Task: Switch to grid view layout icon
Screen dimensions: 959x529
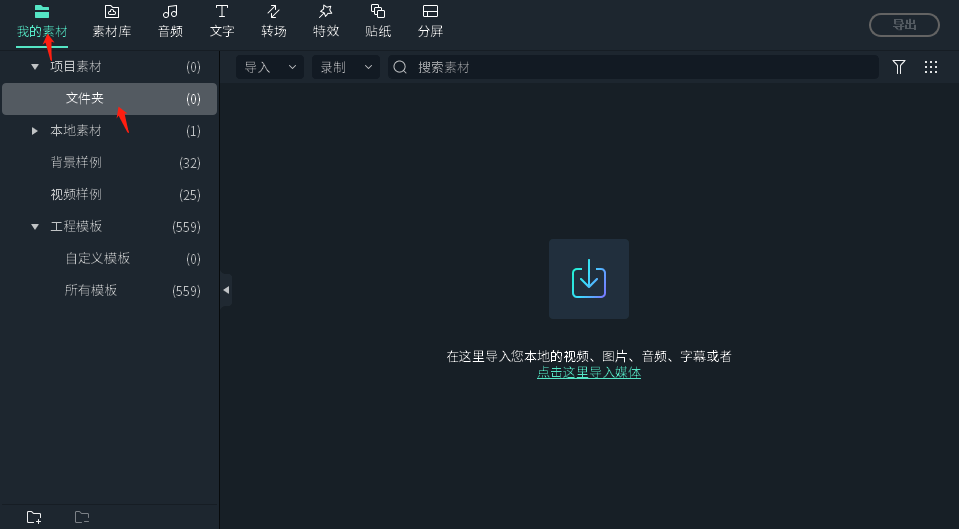Action: [931, 67]
